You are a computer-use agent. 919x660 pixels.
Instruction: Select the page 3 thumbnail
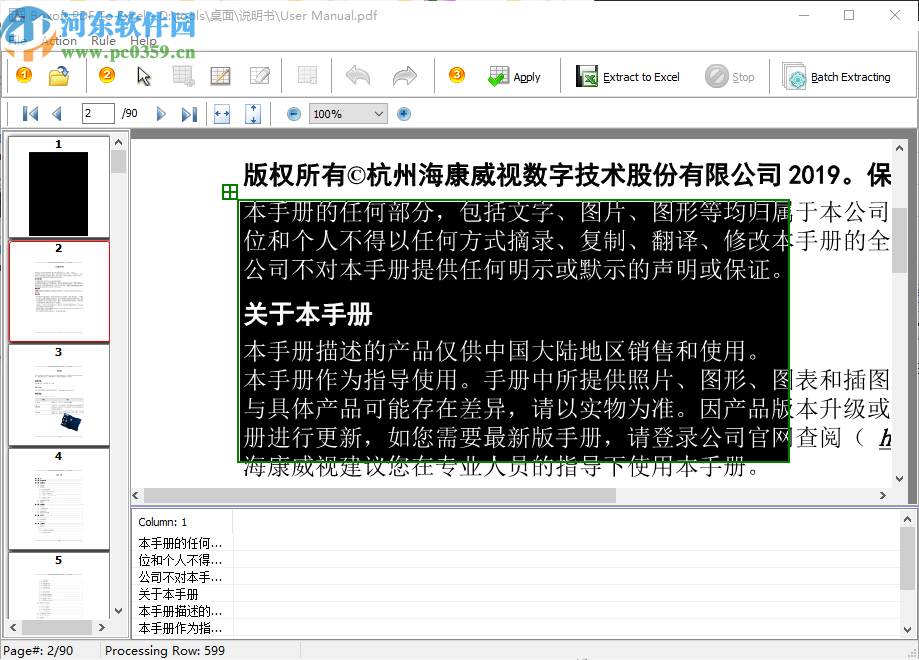tap(59, 395)
